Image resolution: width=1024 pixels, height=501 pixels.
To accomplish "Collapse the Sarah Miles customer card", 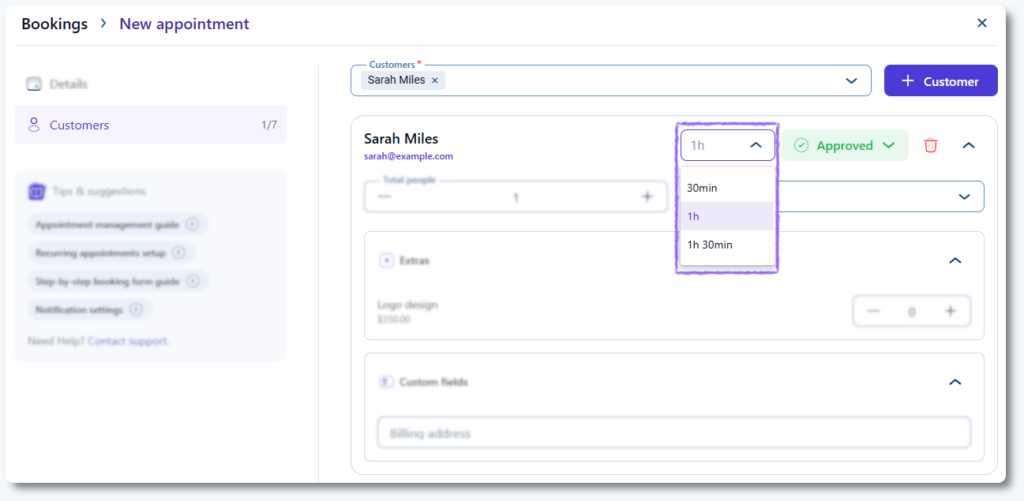I will pos(967,146).
